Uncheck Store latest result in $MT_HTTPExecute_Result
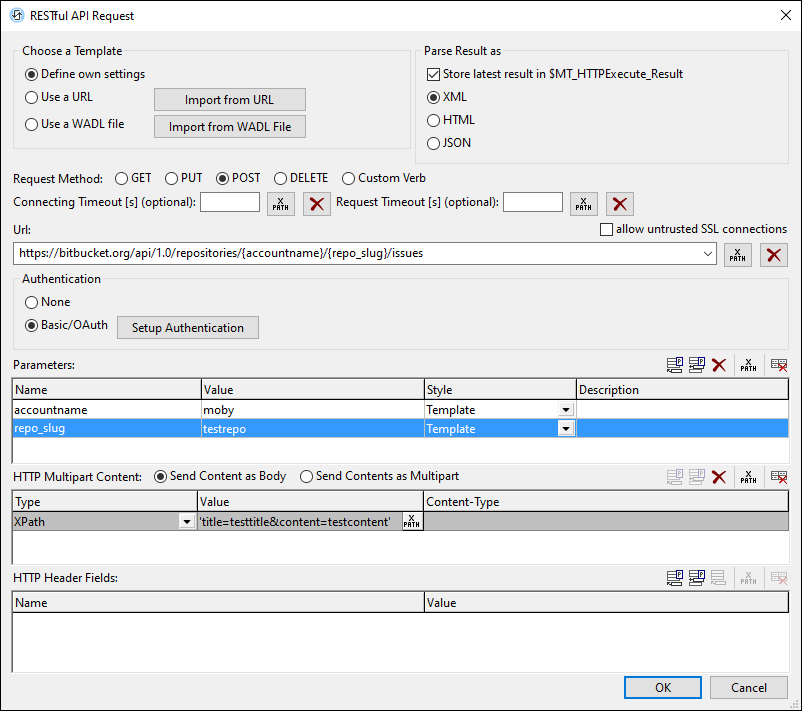Viewport: 802px width, 711px height. coord(433,74)
